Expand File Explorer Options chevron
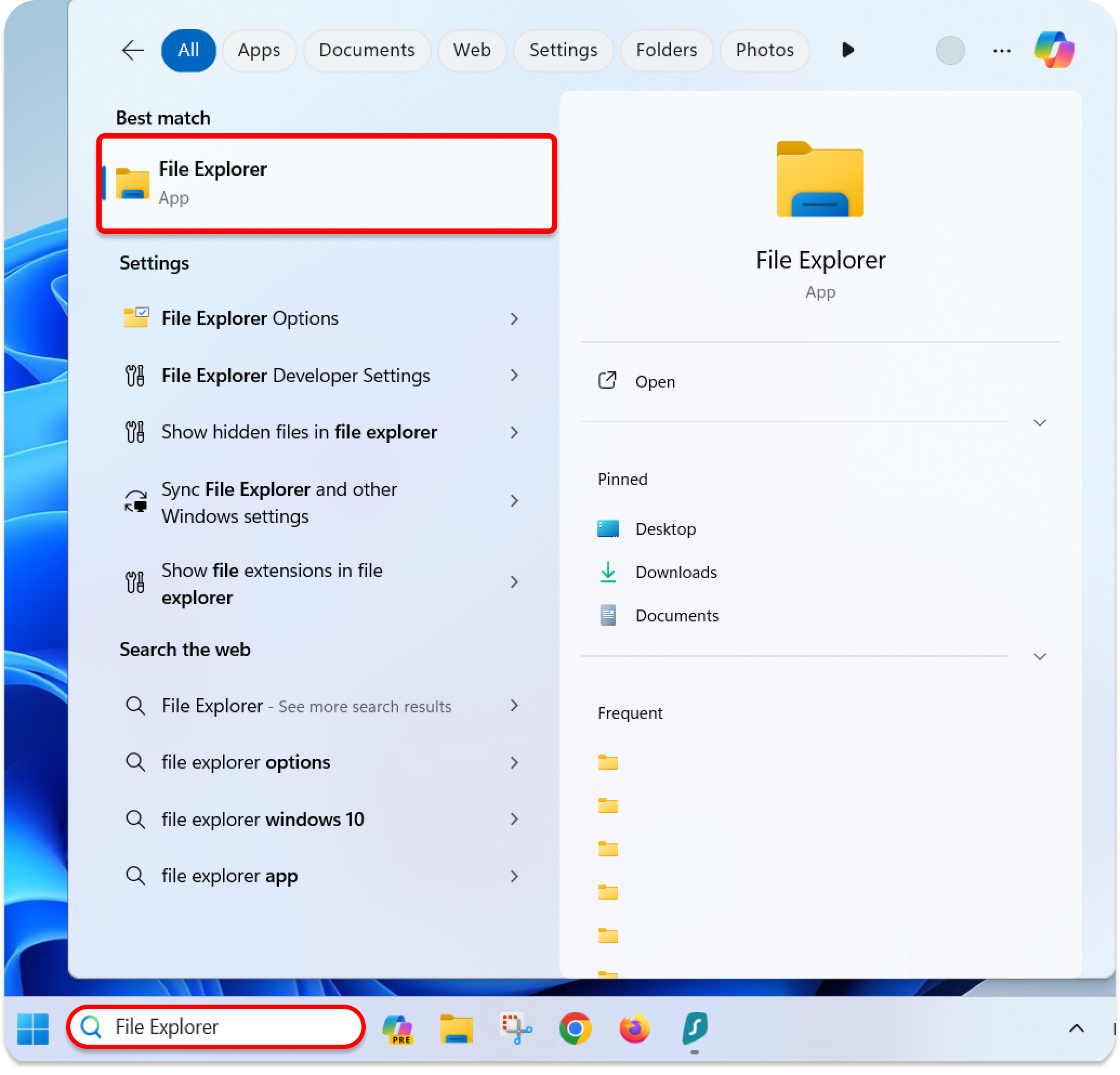Screen dimensions: 1120x1075 [x=513, y=318]
